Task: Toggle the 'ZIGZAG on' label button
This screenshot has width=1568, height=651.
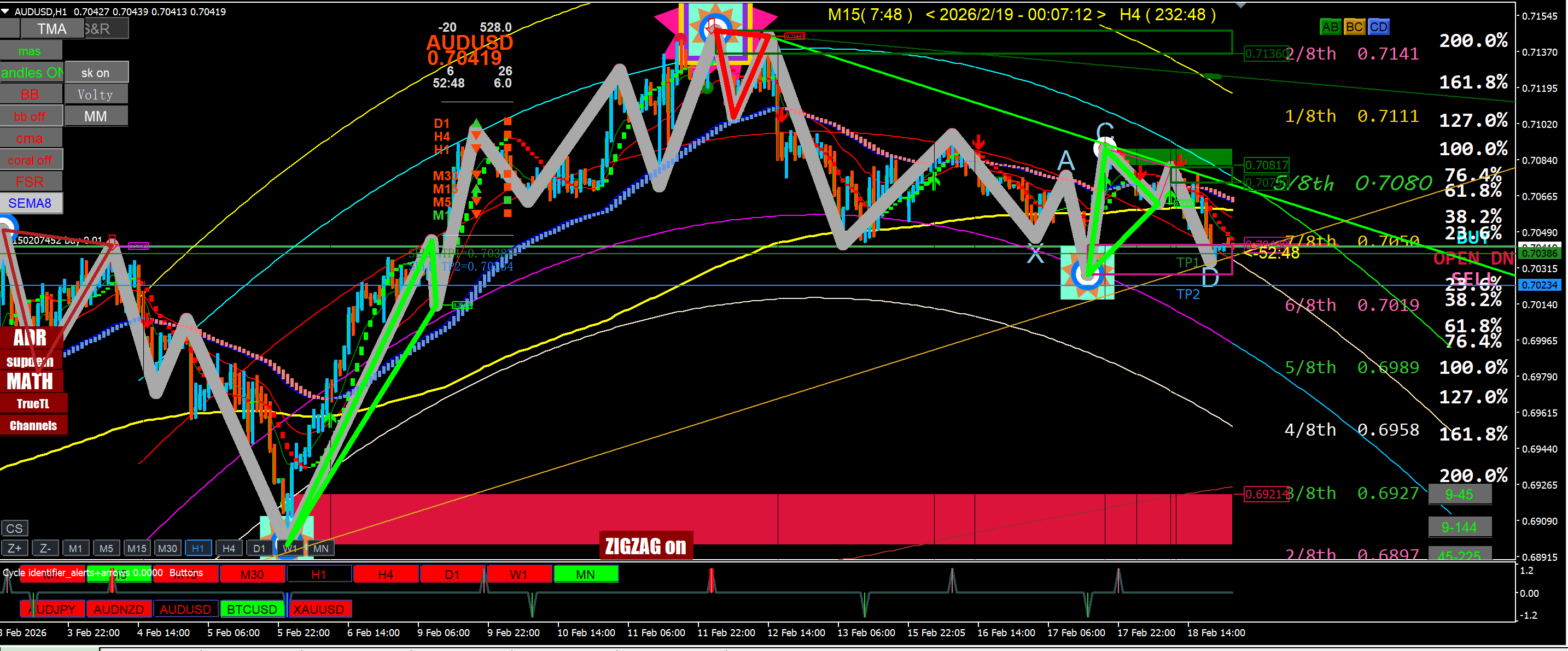Action: click(645, 546)
